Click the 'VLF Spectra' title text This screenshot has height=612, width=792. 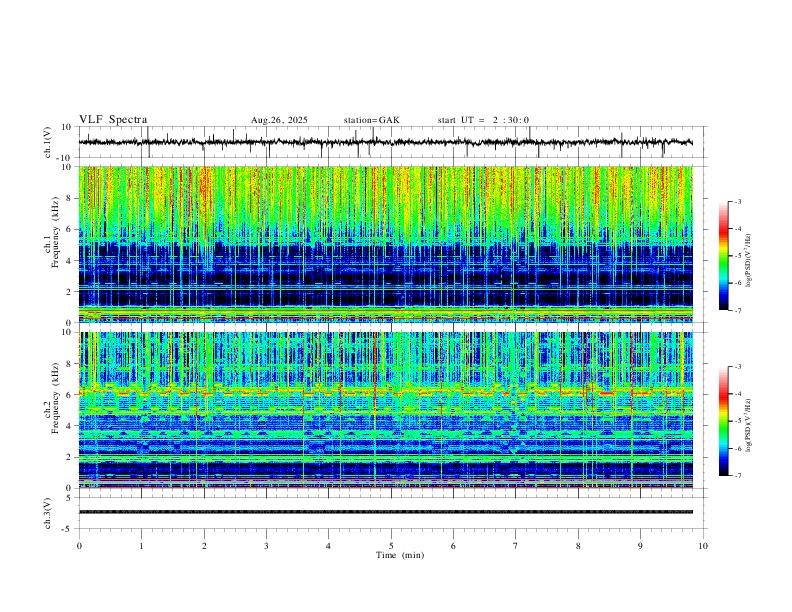tap(113, 120)
